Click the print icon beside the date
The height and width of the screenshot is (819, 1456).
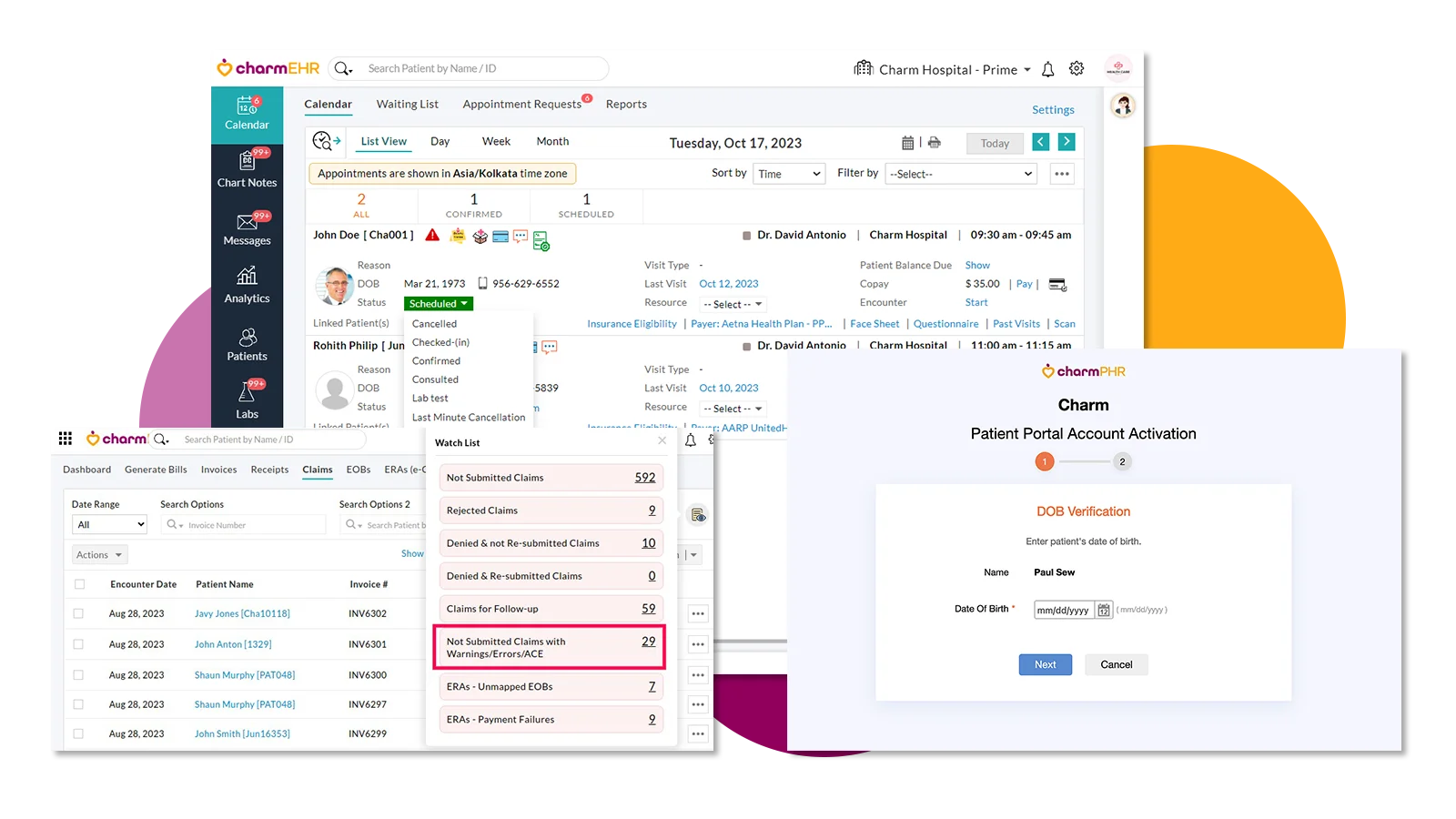(x=934, y=143)
